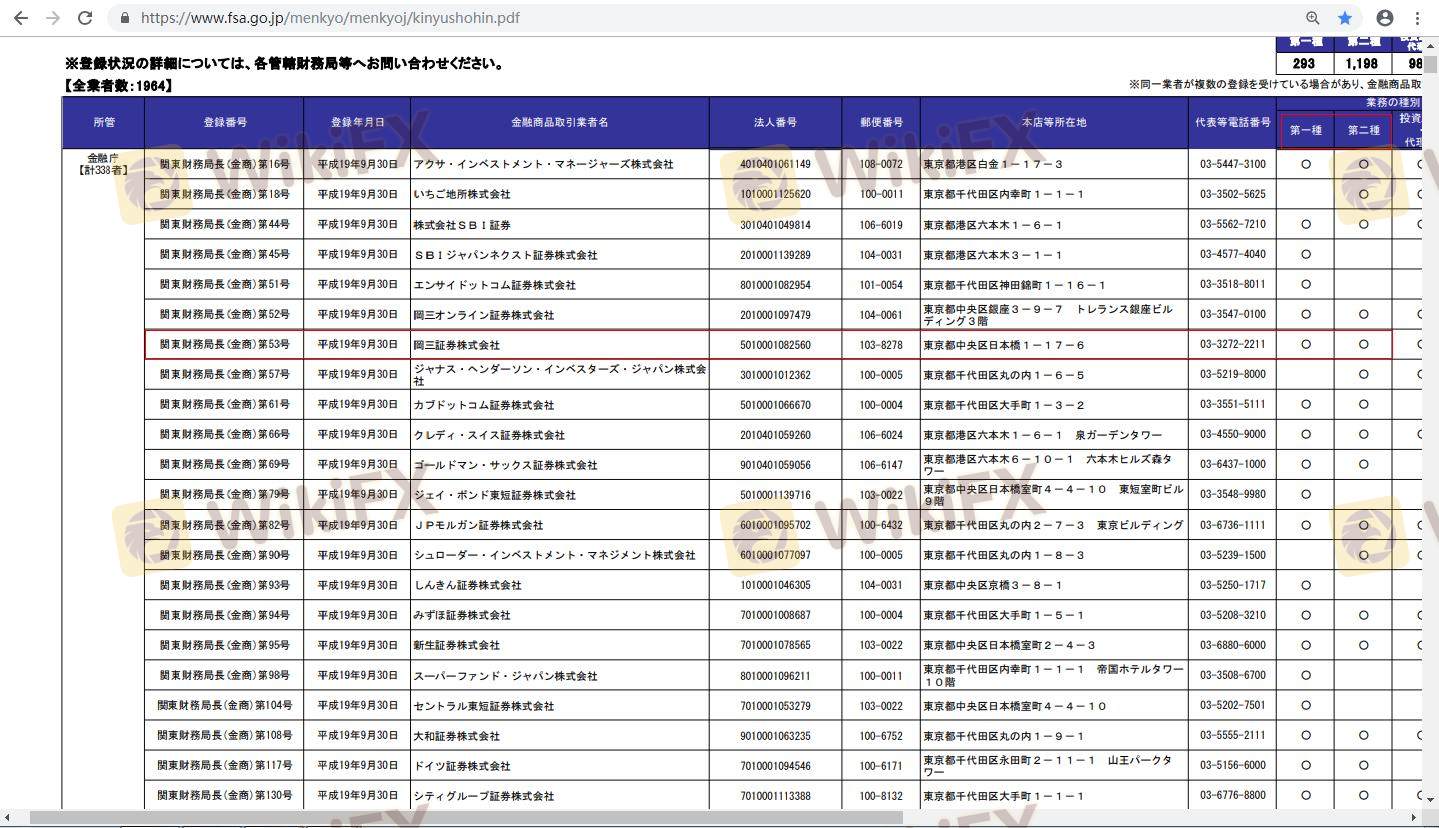Select the 岡三証券株式会社 company name cell
The width and height of the screenshot is (1439, 828).
[457, 345]
